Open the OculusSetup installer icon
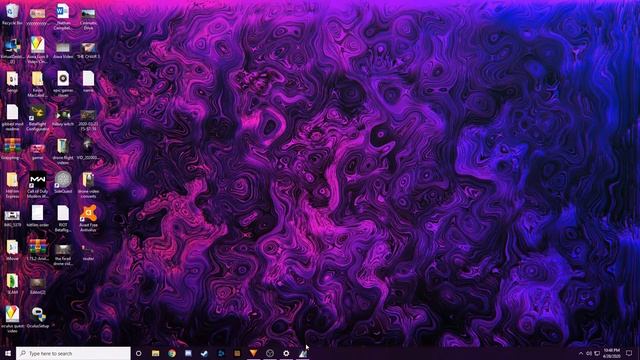 [x=38, y=317]
